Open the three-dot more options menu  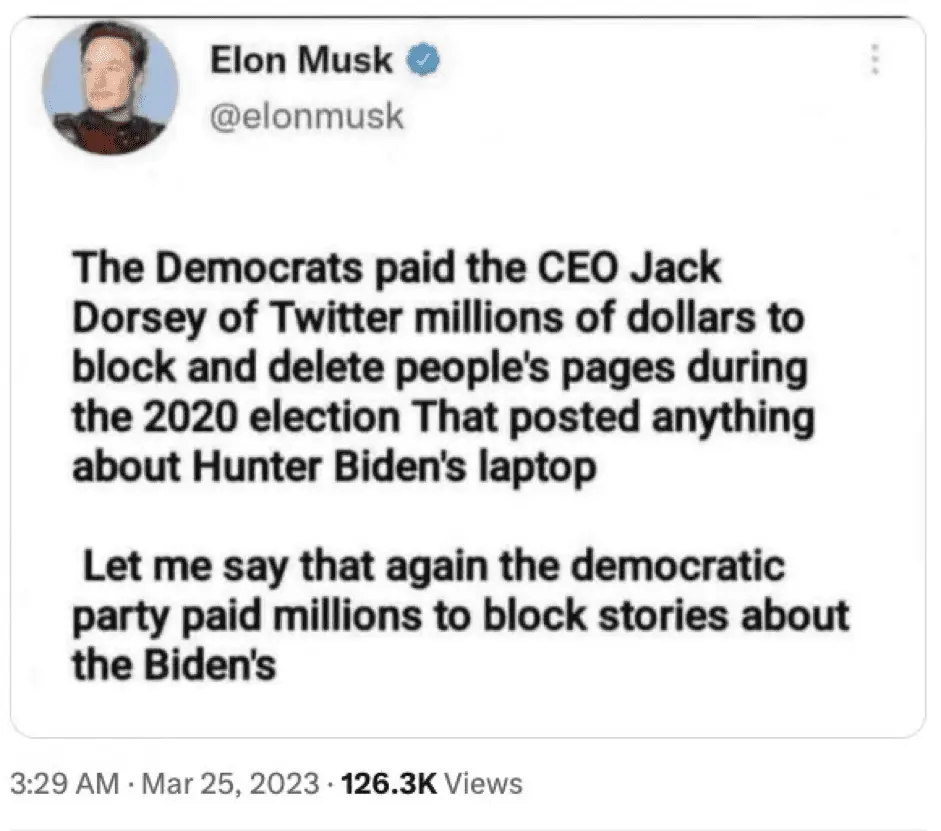[x=875, y=60]
